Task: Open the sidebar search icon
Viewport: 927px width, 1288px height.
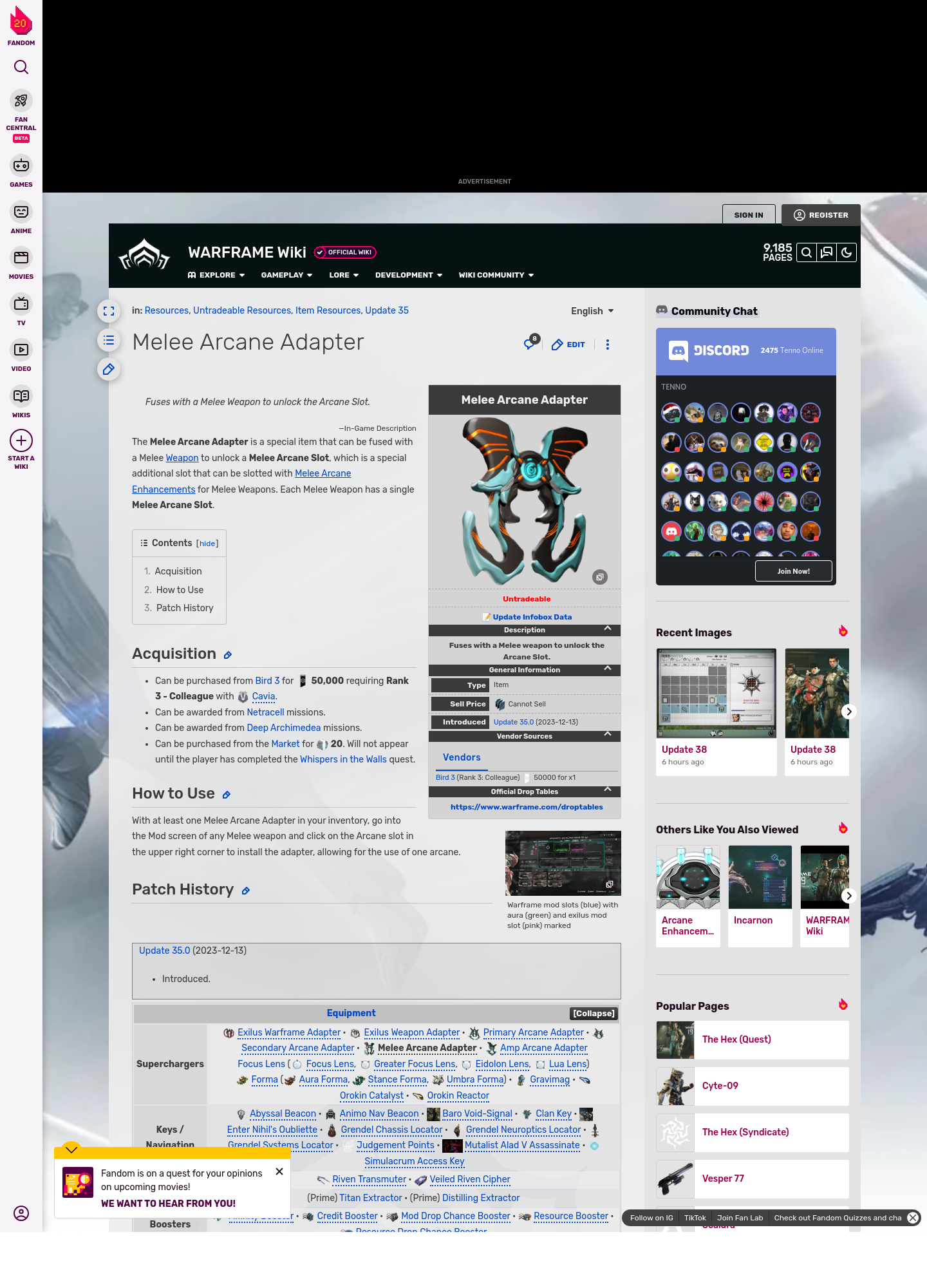Action: [21, 67]
